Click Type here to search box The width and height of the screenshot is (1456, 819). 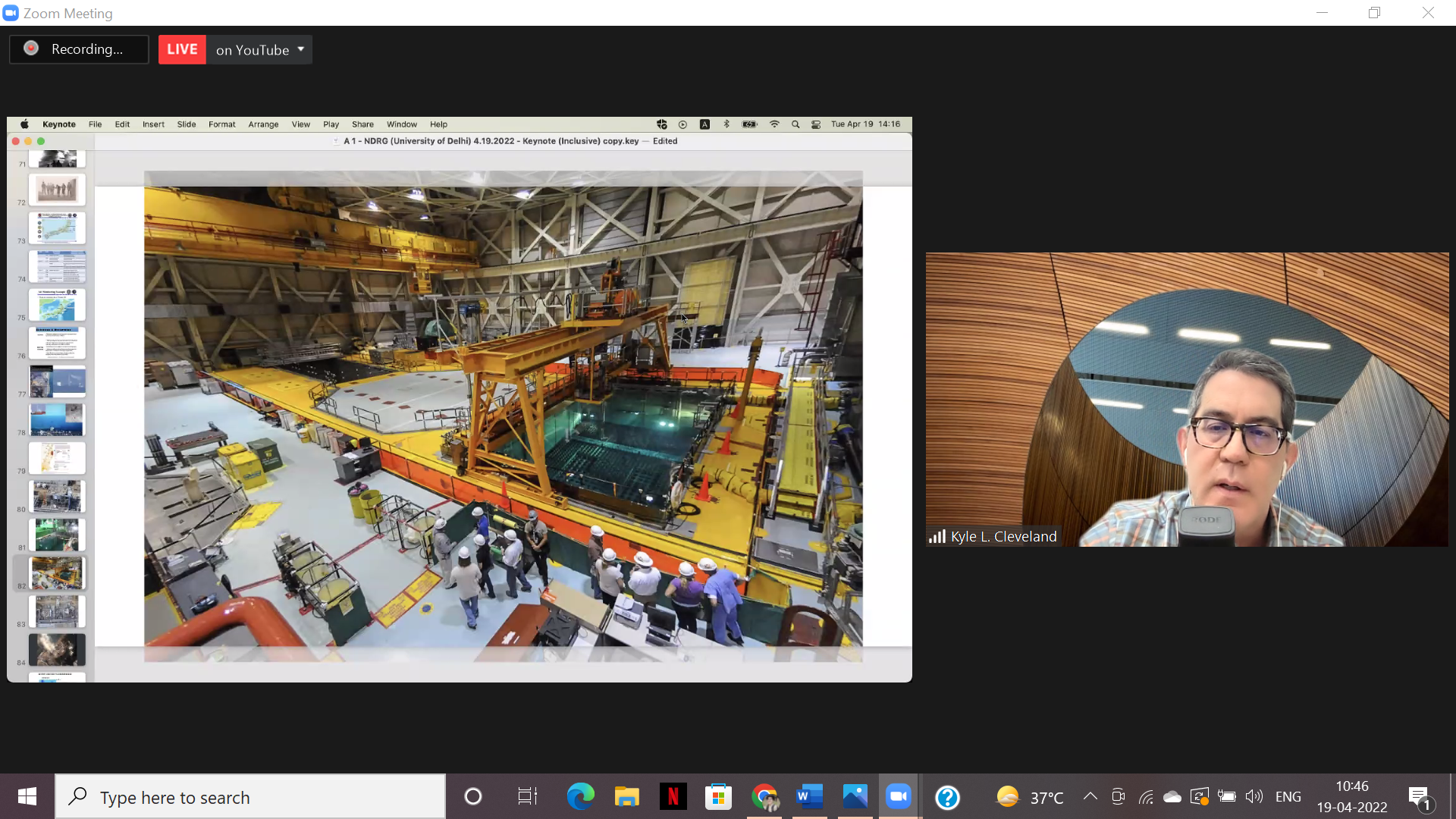coord(250,797)
